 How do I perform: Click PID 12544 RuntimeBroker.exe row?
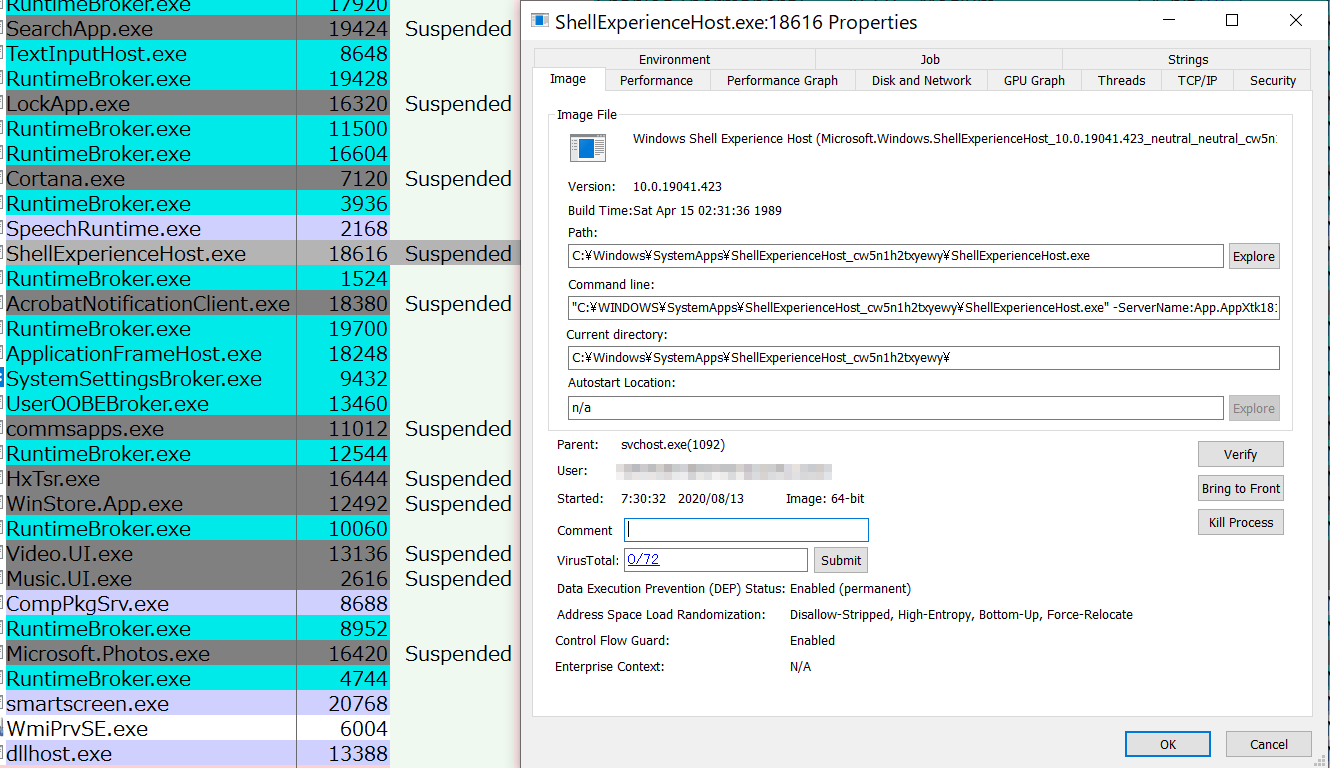point(197,454)
